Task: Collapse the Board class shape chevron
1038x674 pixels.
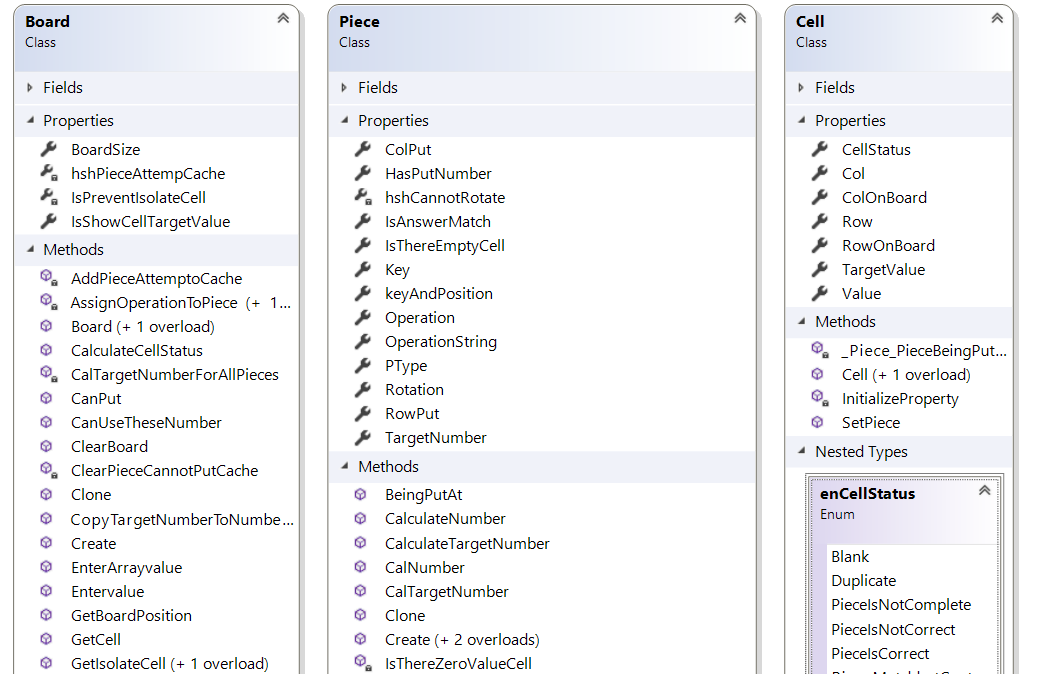Action: click(283, 19)
